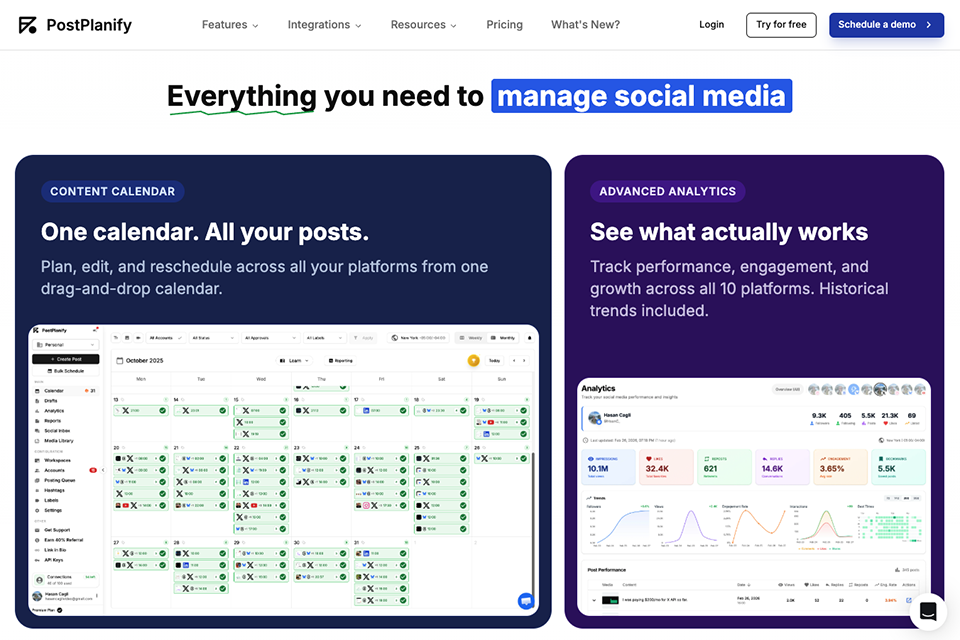Open the blue chat bubble in calendar preview
This screenshot has height=640, width=960.
pos(525,601)
